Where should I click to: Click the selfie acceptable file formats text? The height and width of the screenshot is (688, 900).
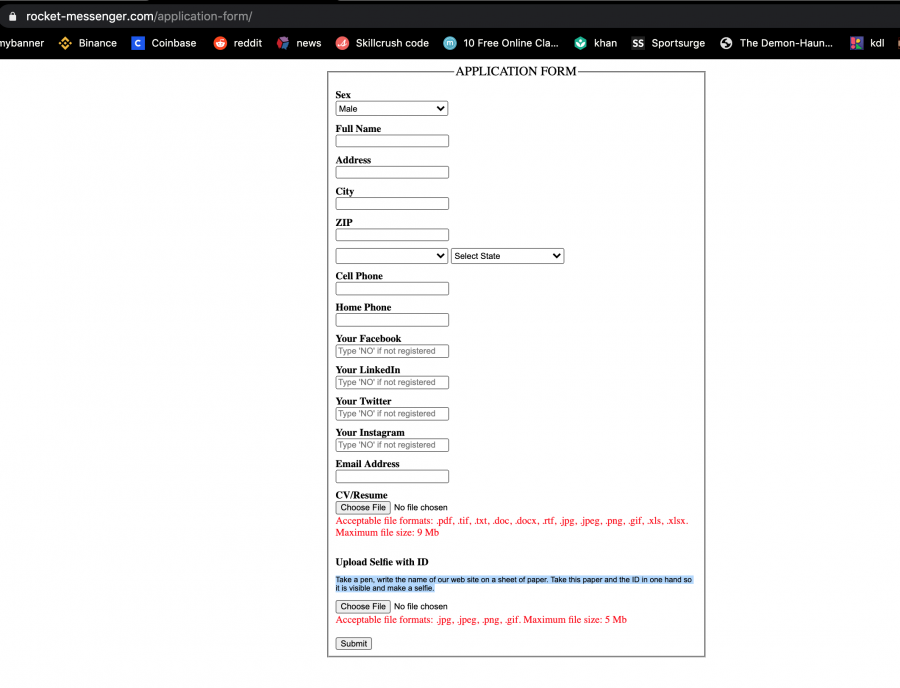pyautogui.click(x=481, y=620)
